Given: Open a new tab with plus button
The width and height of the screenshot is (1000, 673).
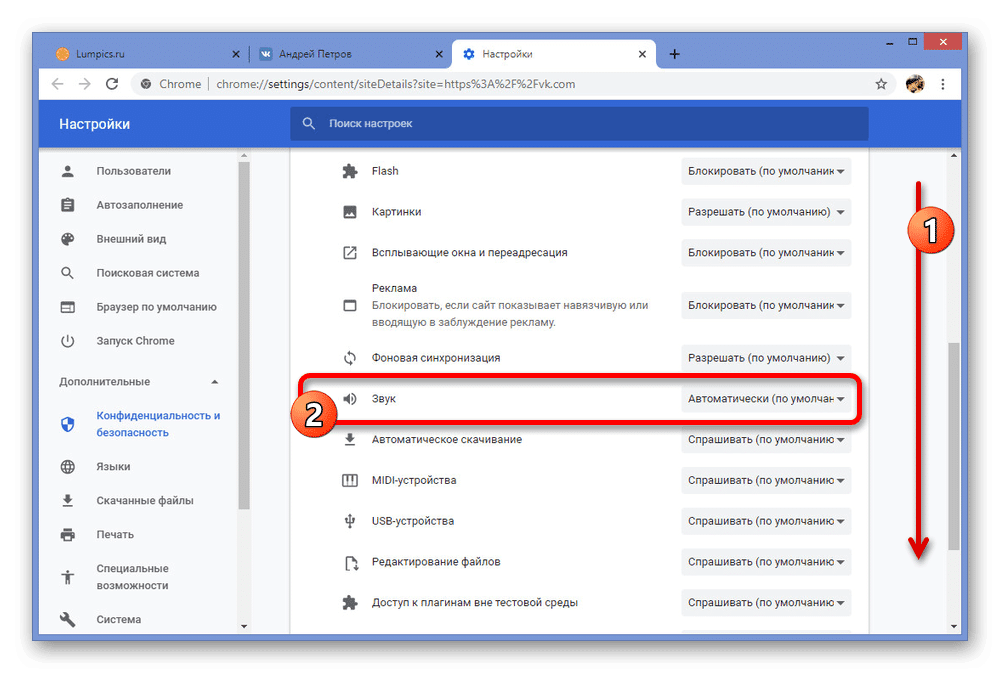Looking at the screenshot, I should 674,54.
